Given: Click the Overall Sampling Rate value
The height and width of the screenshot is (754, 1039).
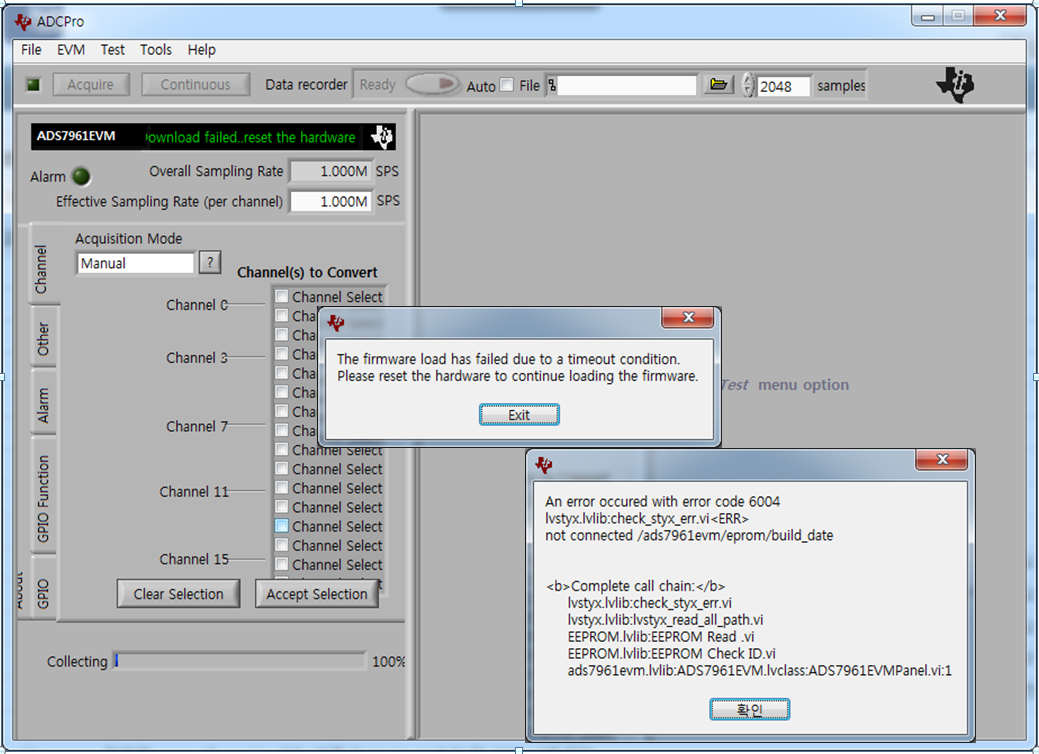Looking at the screenshot, I should (x=331, y=171).
